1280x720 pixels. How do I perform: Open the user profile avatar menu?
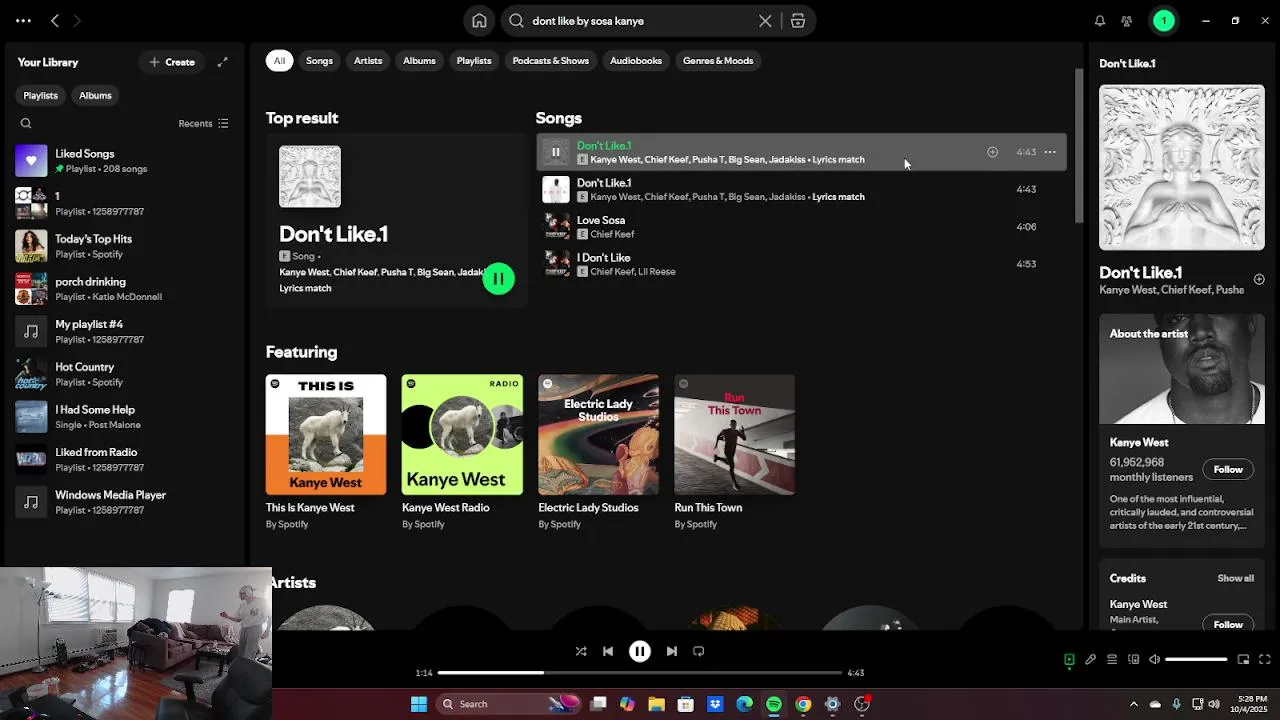1164,21
